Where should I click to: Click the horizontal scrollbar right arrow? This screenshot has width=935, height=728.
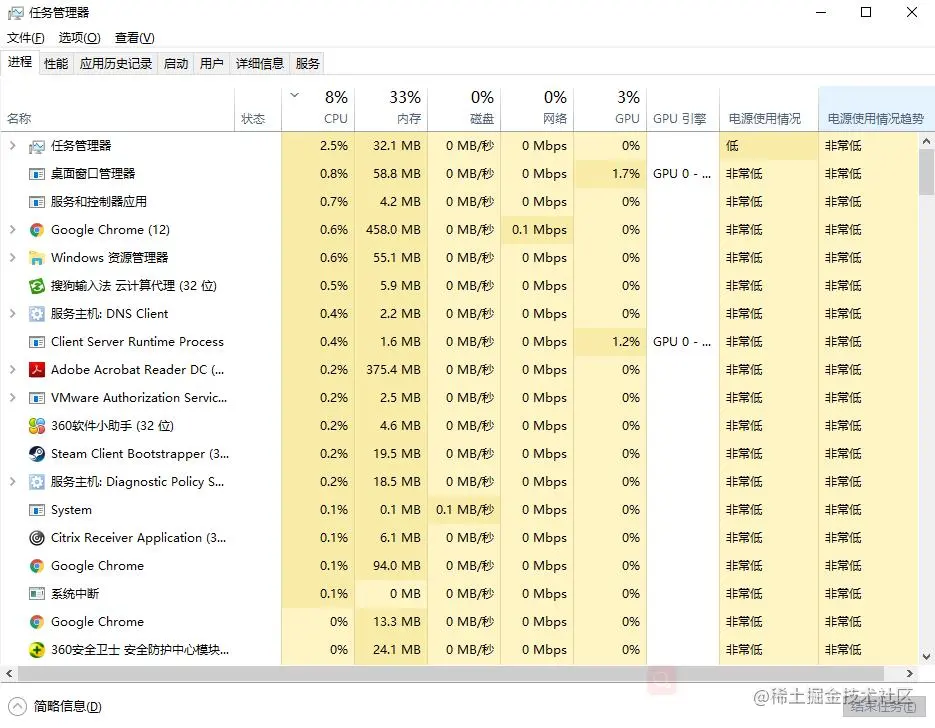pyautogui.click(x=909, y=674)
